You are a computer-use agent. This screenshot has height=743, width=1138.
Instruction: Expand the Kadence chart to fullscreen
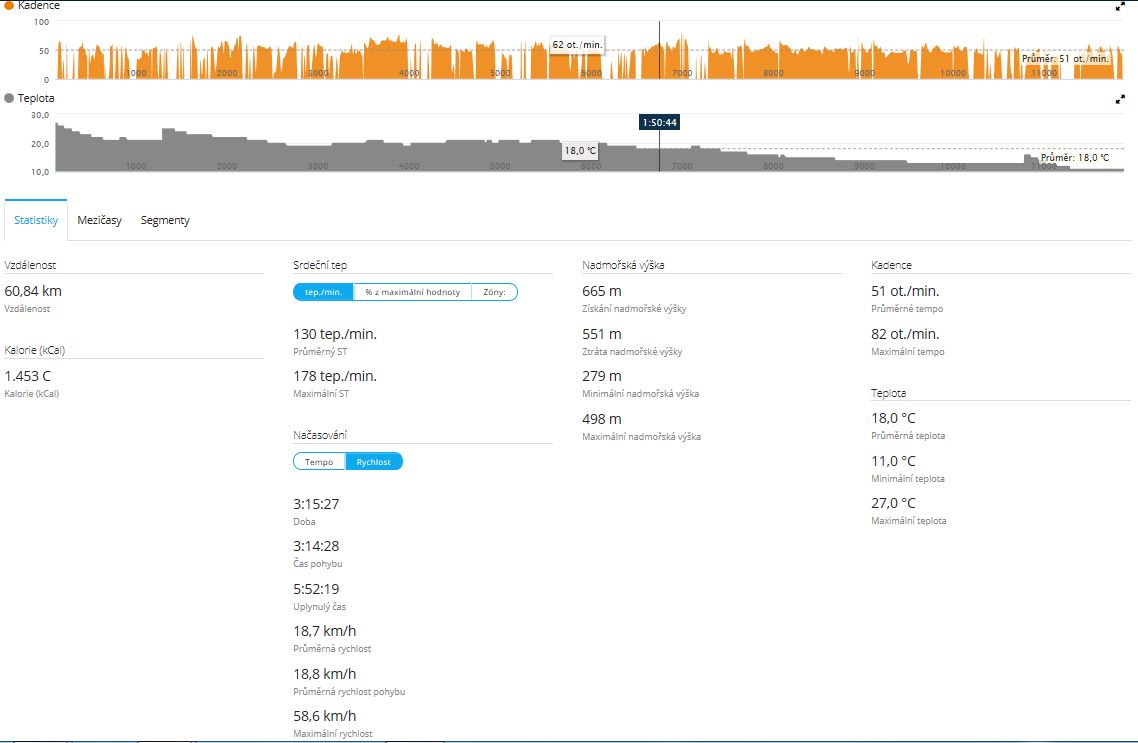click(x=1120, y=6)
